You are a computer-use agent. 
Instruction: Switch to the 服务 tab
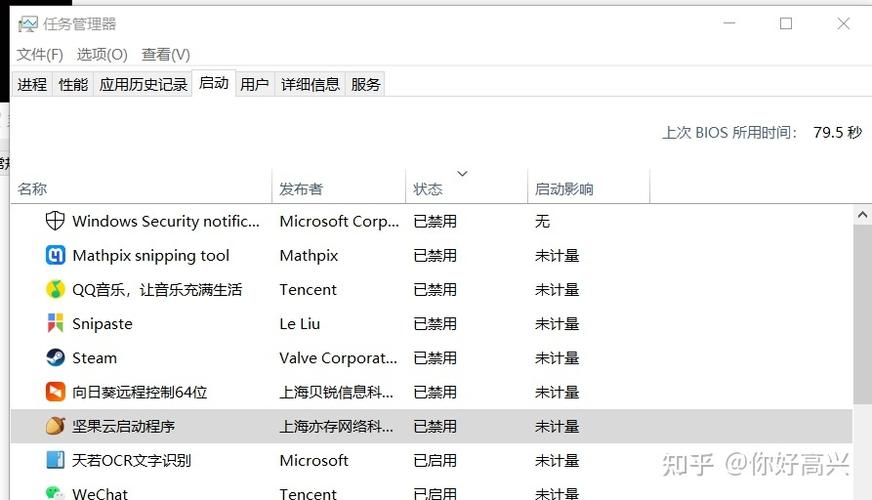click(365, 85)
